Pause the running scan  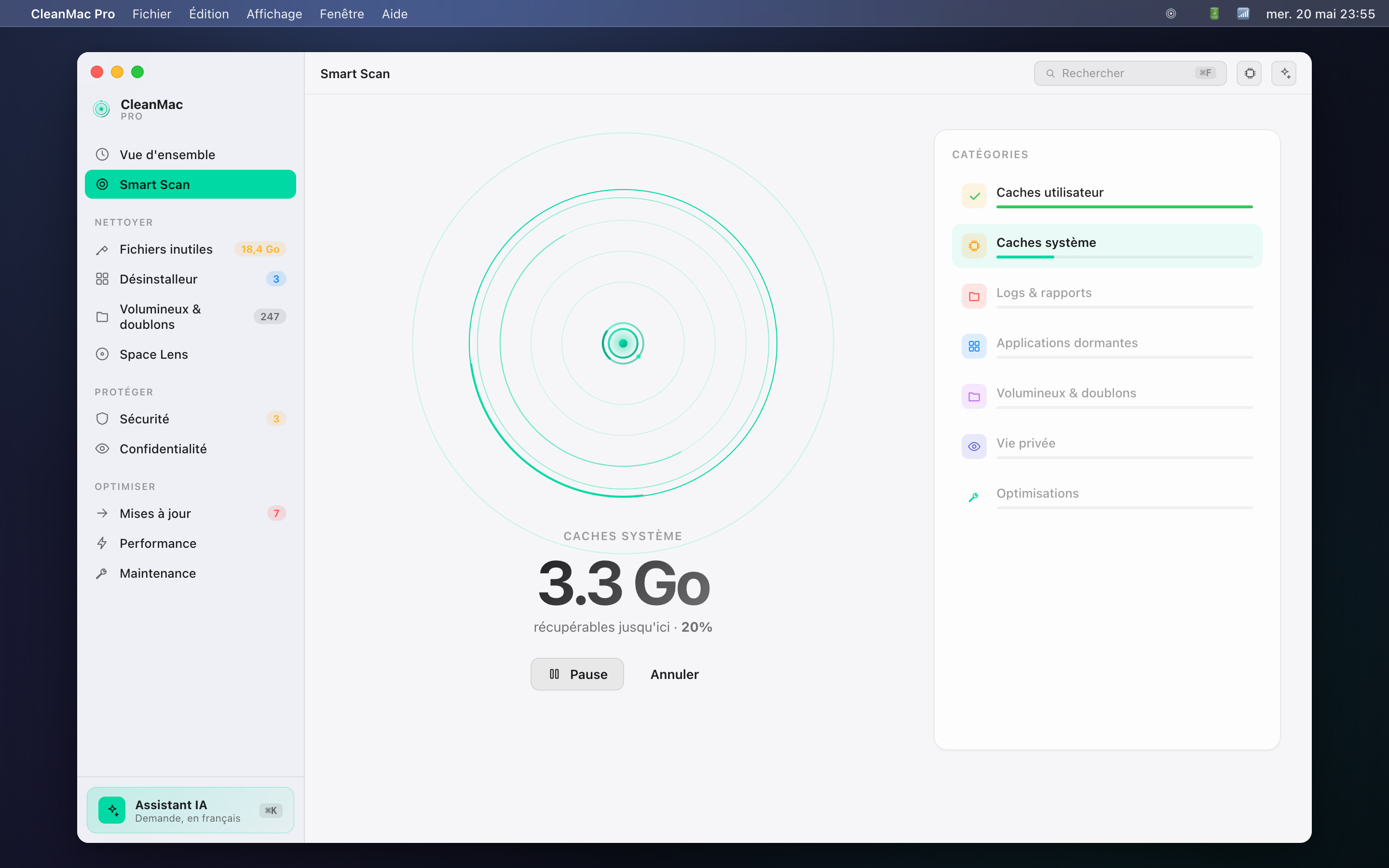pyautogui.click(x=577, y=674)
